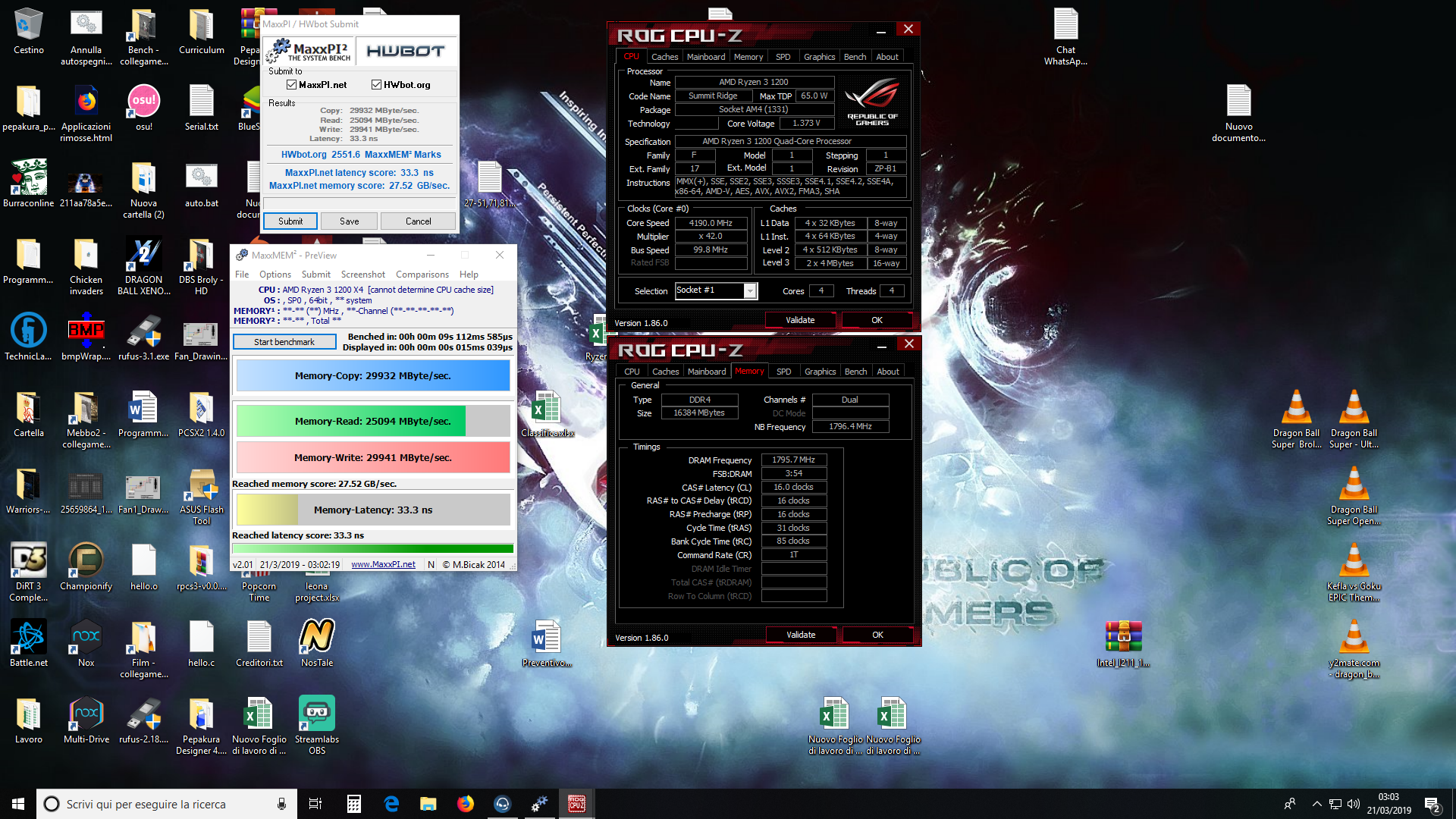Click Validate in upper CPU-Z window
This screenshot has width=1456, height=819.
click(x=800, y=321)
